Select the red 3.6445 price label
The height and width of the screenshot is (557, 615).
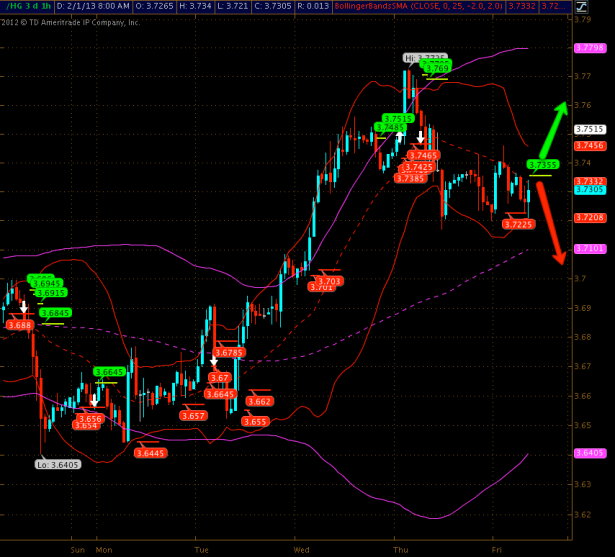(150, 453)
